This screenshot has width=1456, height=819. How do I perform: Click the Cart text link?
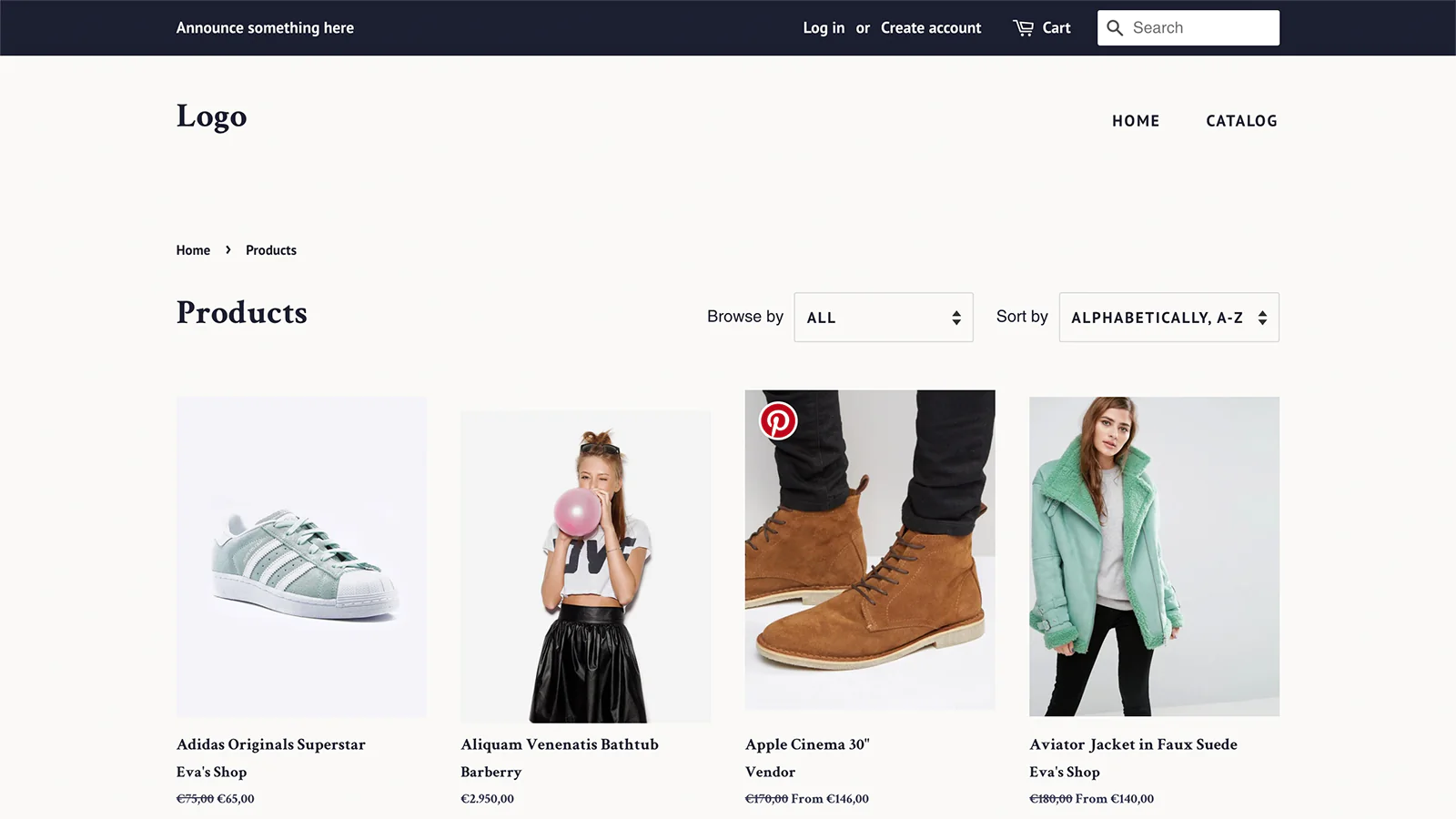1057,28
